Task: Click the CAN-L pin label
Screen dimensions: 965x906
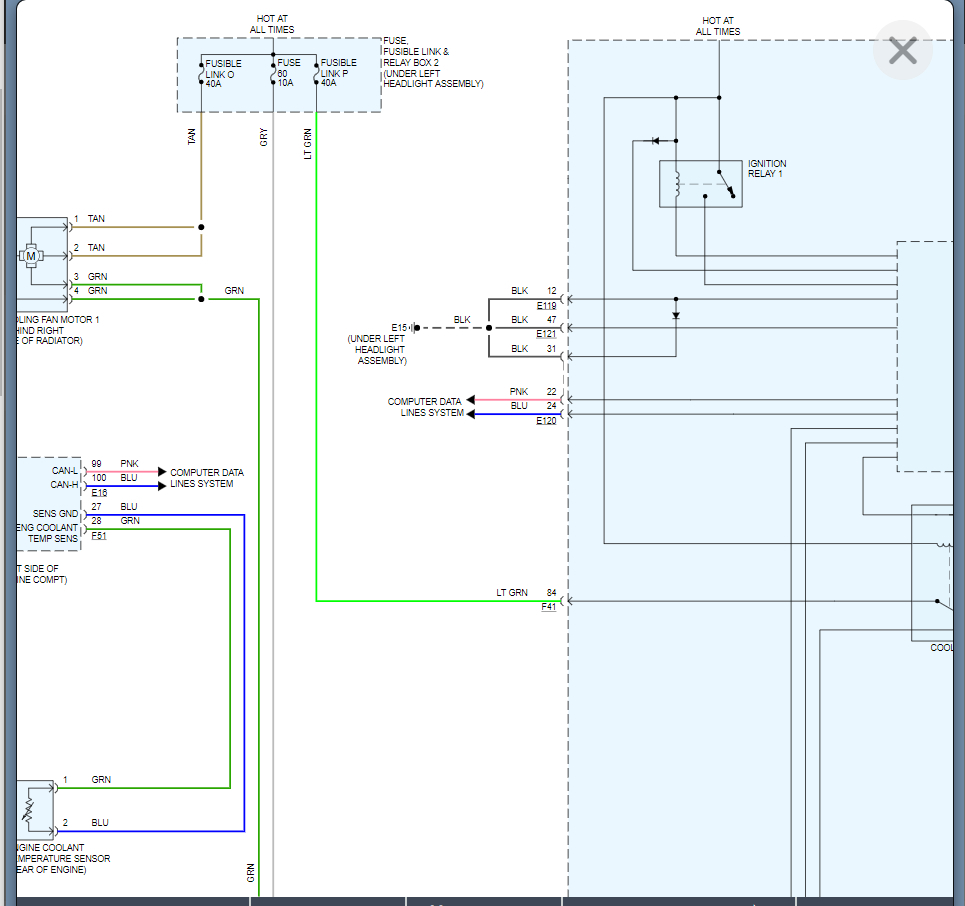Action: (x=65, y=470)
